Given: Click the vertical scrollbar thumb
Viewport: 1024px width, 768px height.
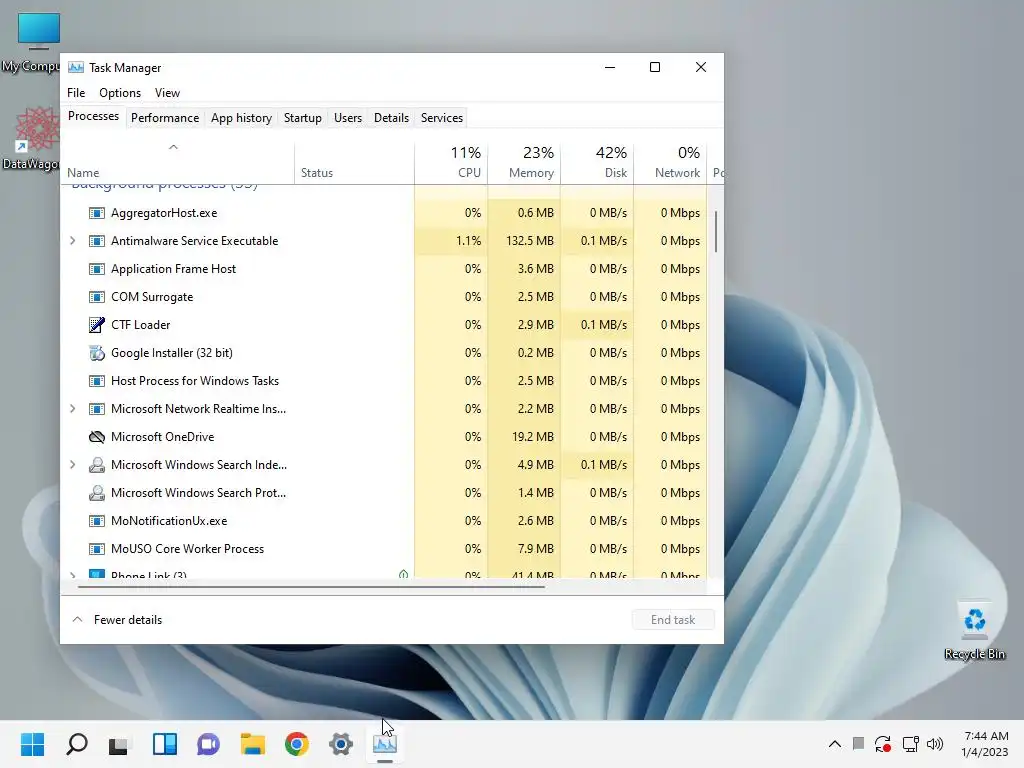Looking at the screenshot, I should click(x=716, y=231).
